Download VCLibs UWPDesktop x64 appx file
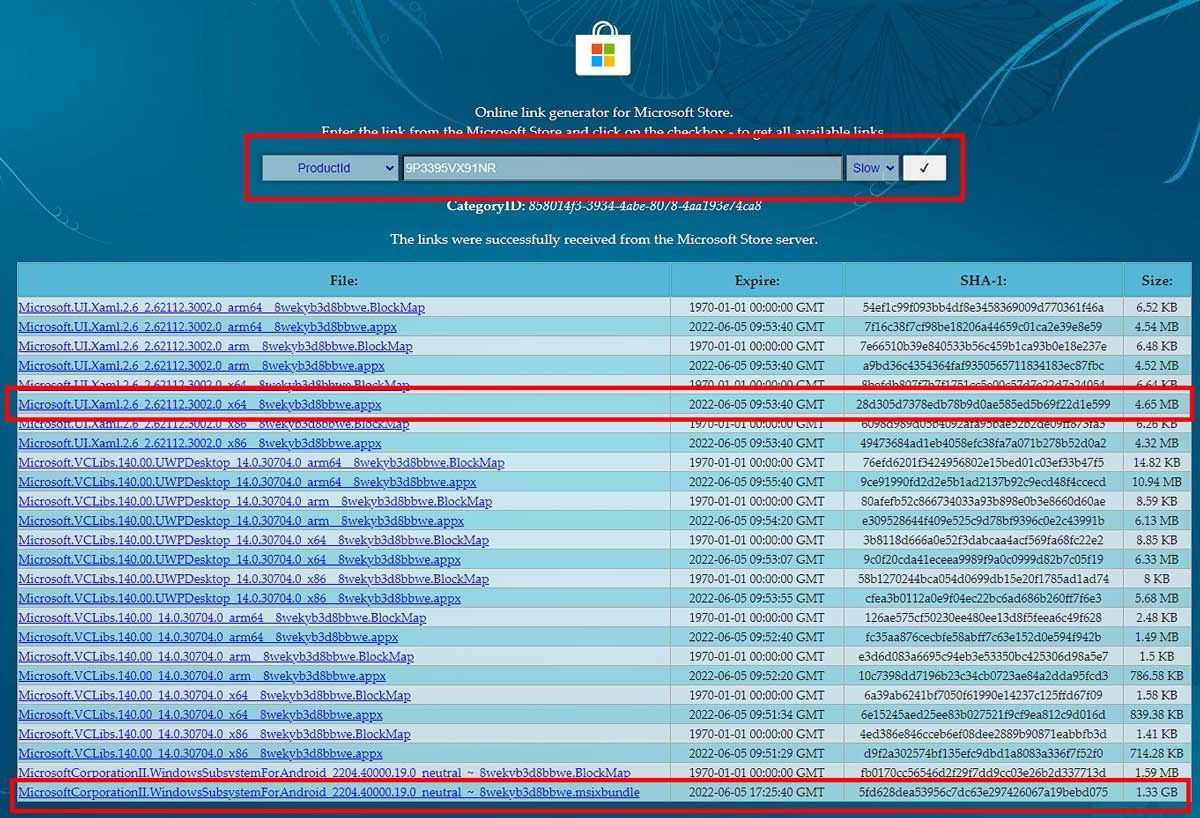This screenshot has height=818, width=1200. 239,560
